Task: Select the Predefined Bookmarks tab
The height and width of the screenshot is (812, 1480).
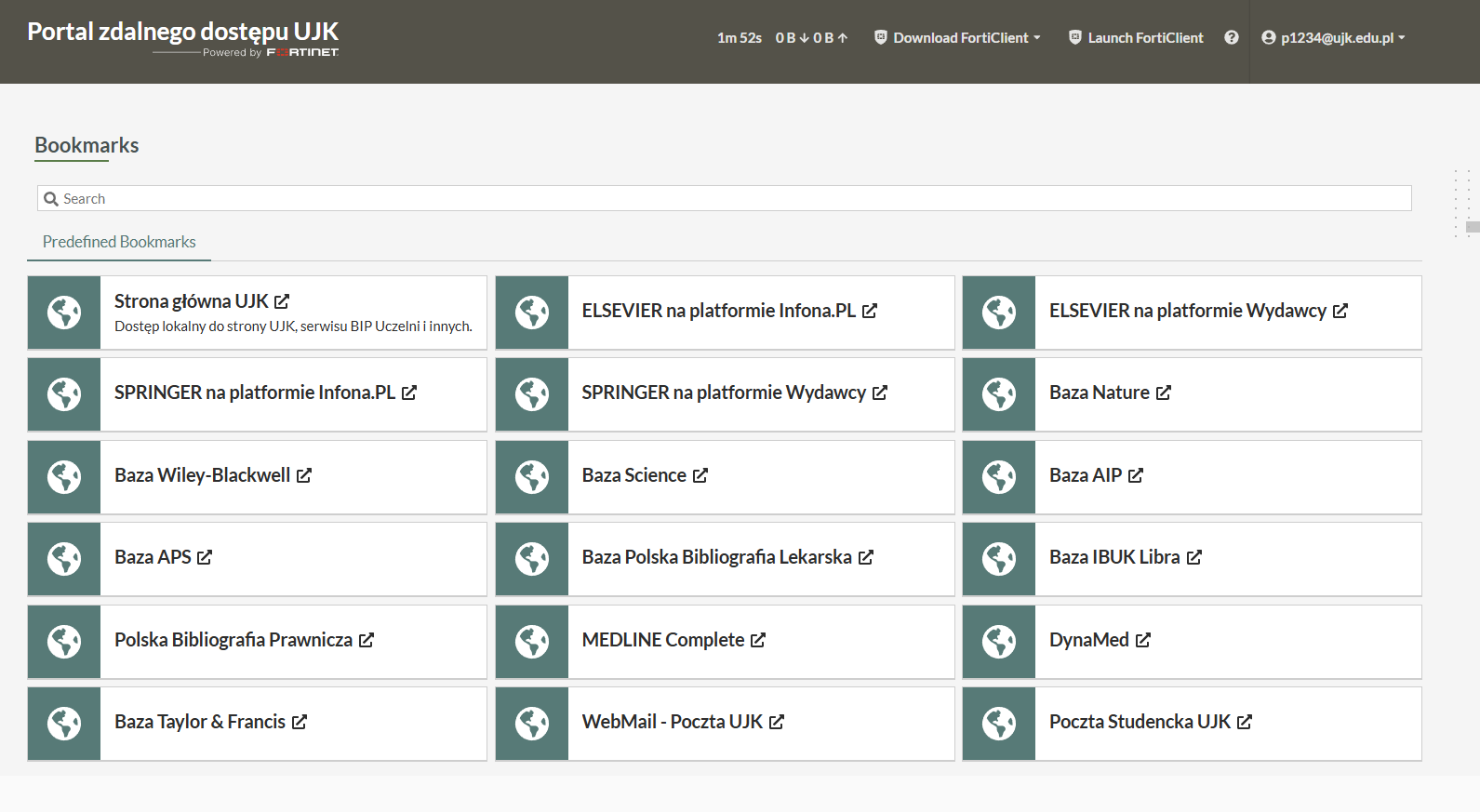Action: coord(119,242)
